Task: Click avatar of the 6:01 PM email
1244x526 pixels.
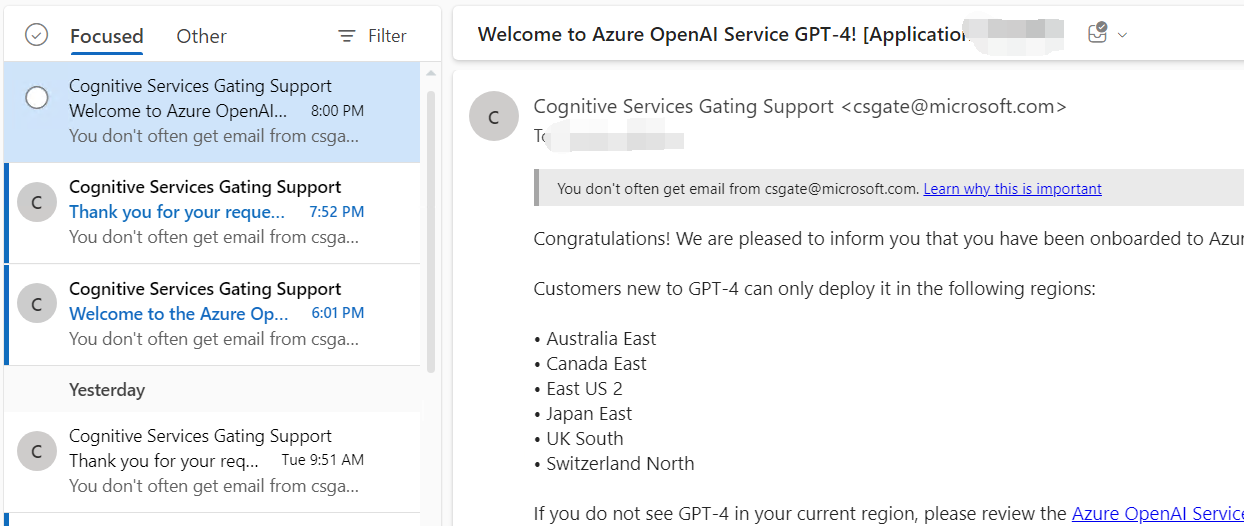Action: coord(37,305)
